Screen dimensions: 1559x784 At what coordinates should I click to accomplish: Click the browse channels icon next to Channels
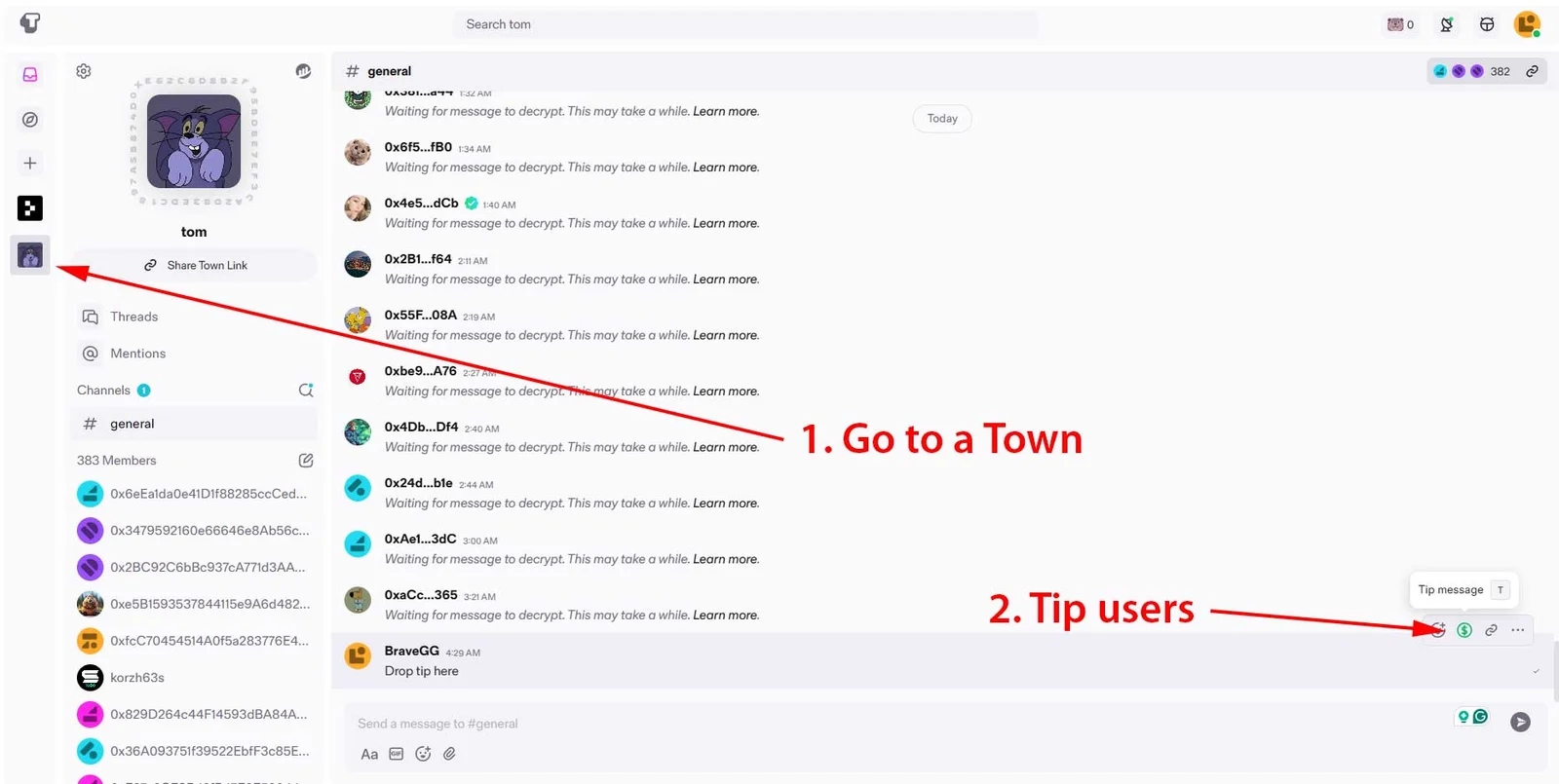[305, 391]
